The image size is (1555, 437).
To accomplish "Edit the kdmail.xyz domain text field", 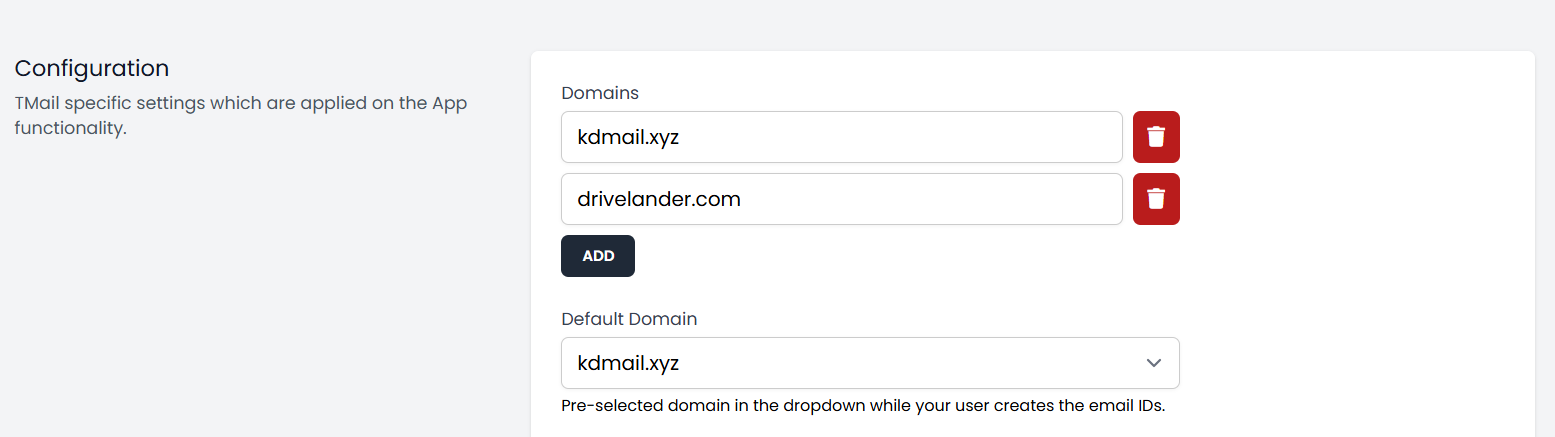I will point(842,137).
